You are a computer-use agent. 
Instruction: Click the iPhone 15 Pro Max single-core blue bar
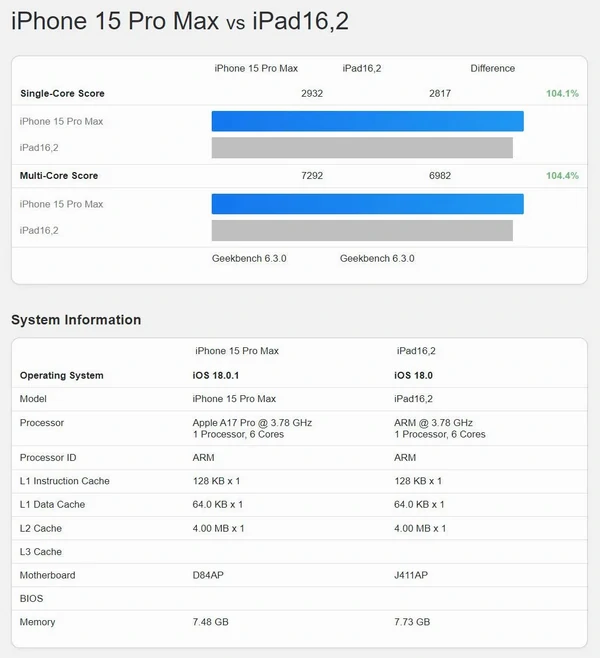tap(367, 121)
